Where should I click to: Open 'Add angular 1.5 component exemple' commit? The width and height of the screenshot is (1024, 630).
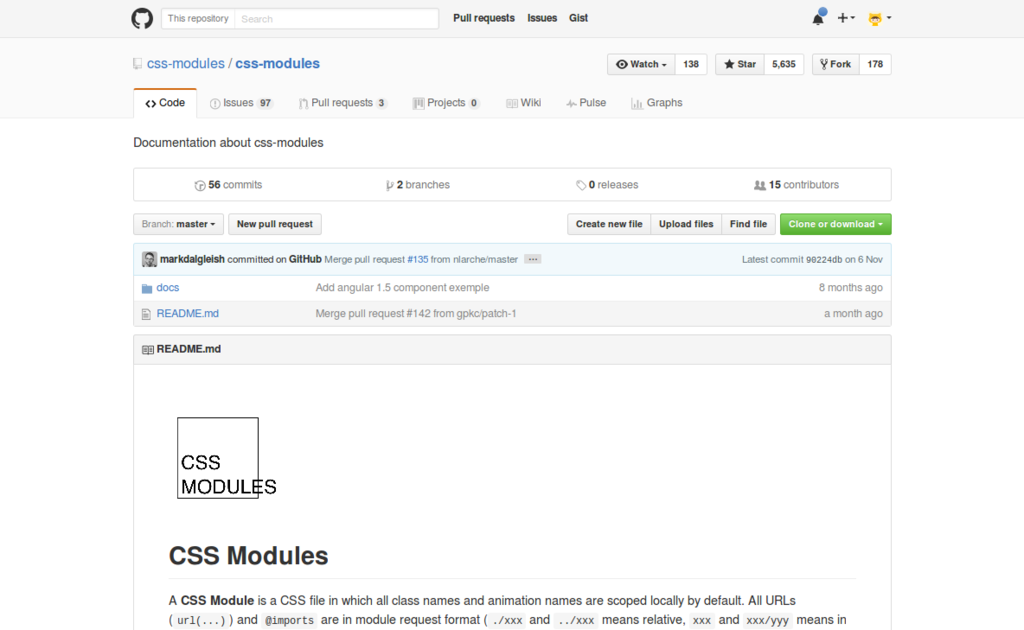click(402, 288)
